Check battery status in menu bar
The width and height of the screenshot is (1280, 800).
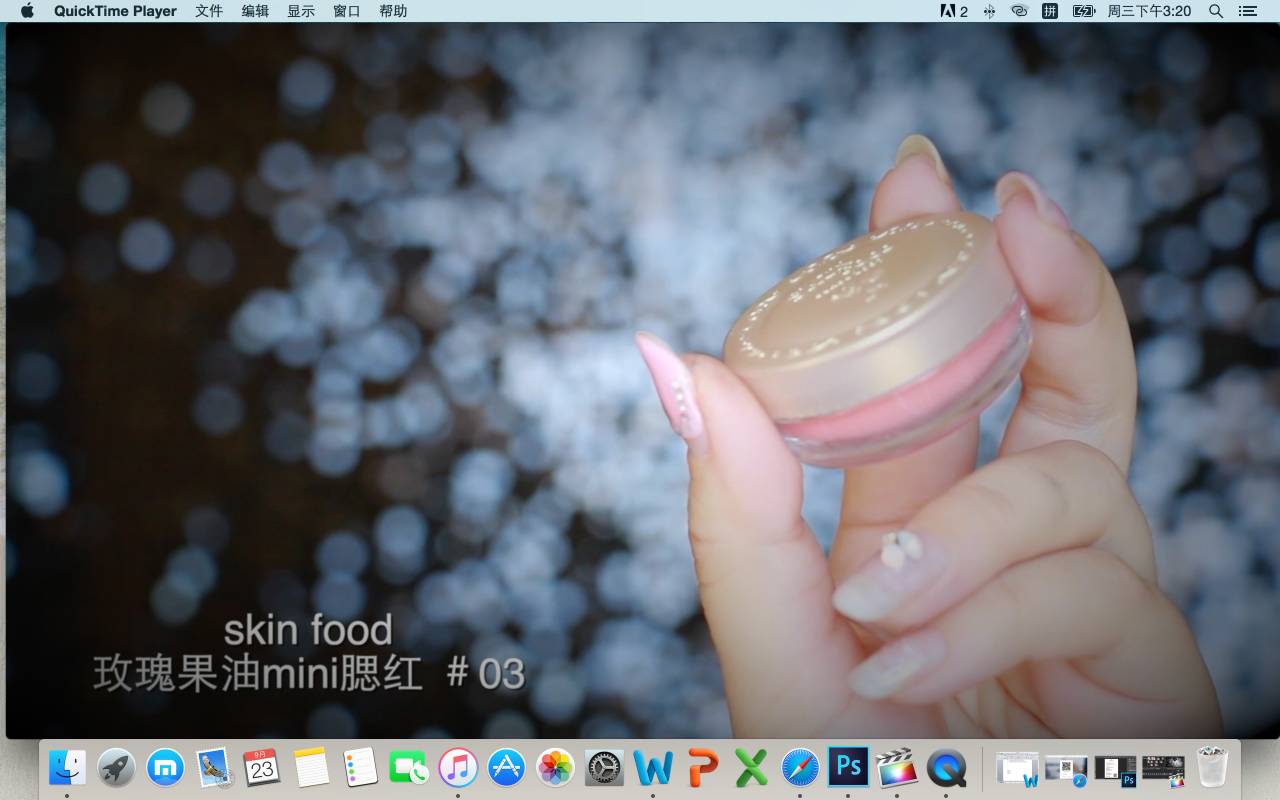coord(1083,11)
